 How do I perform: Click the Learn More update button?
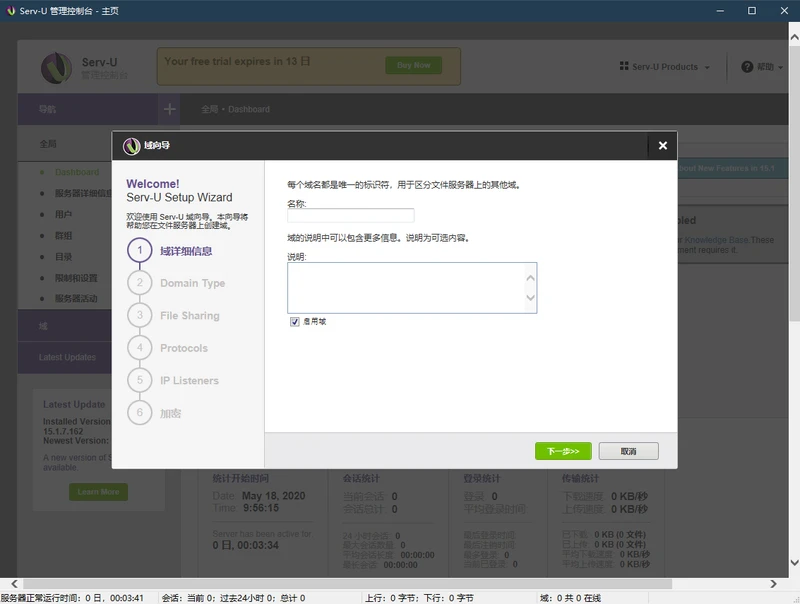[98, 492]
